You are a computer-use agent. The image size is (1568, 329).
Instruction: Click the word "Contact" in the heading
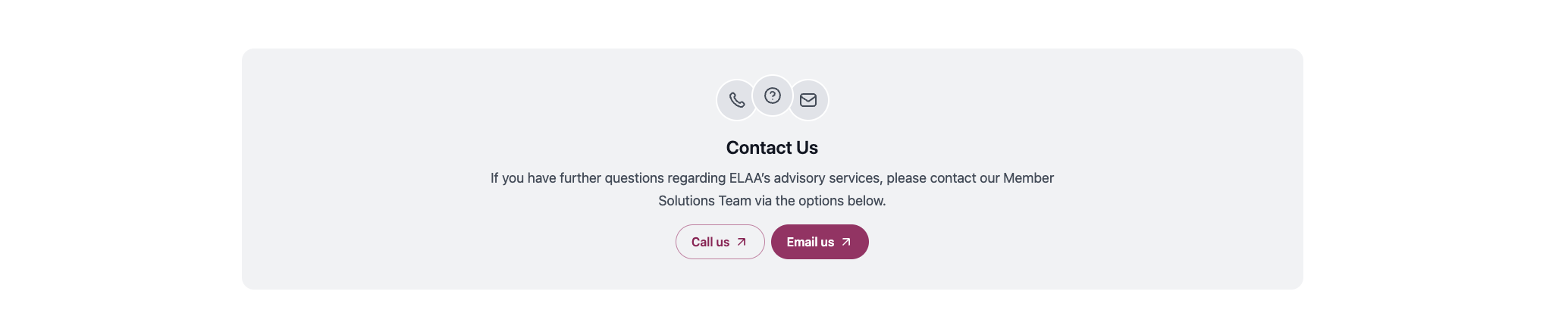[758, 148]
